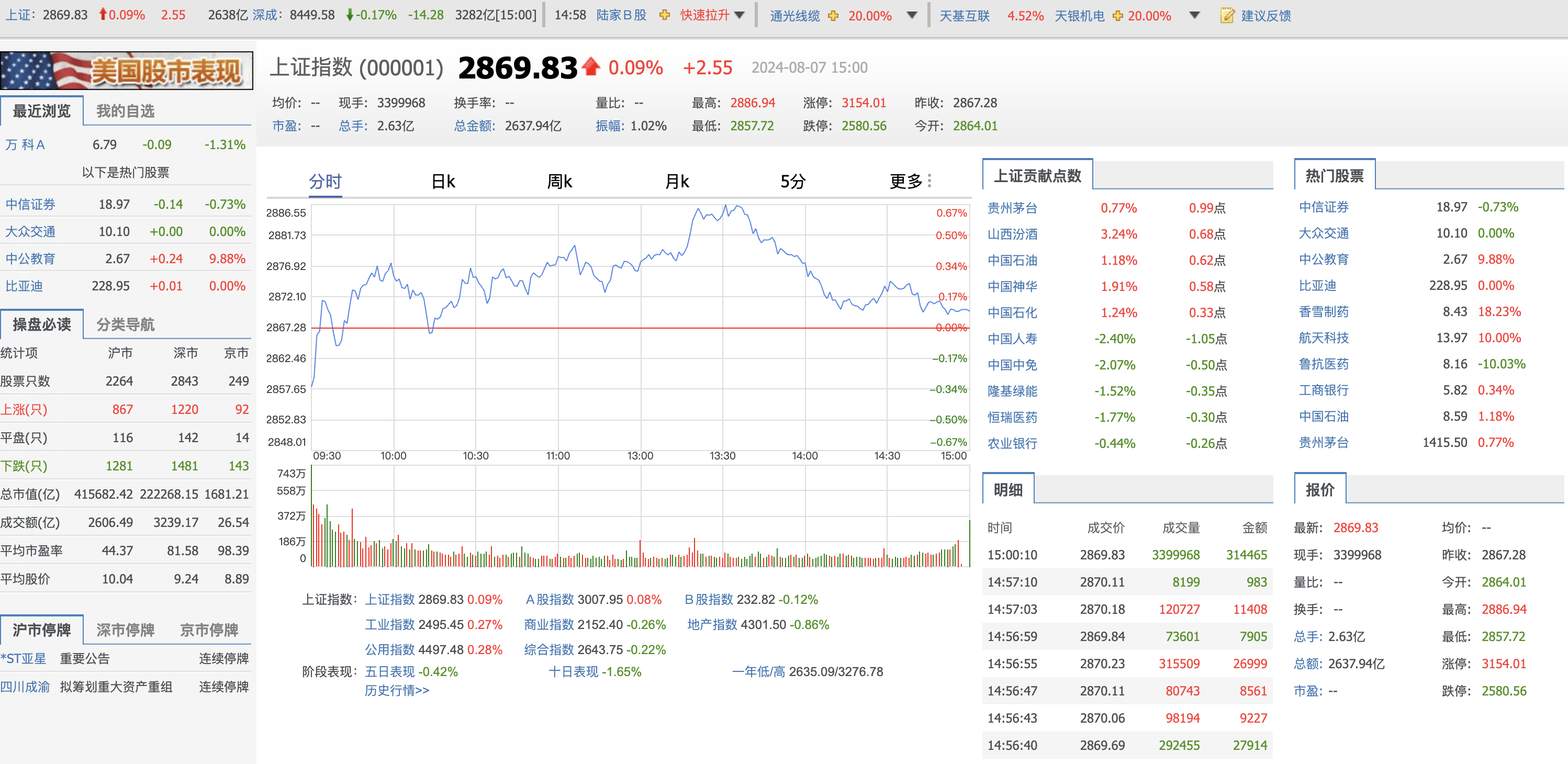Screen dimensions: 1568x764
Task: Click the 一年低/高 link
Action: point(758,672)
